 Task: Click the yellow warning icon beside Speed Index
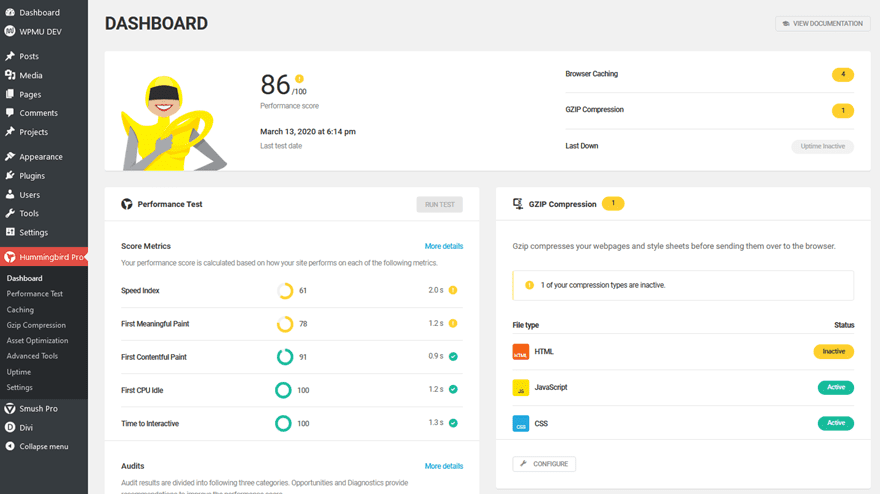(x=453, y=291)
